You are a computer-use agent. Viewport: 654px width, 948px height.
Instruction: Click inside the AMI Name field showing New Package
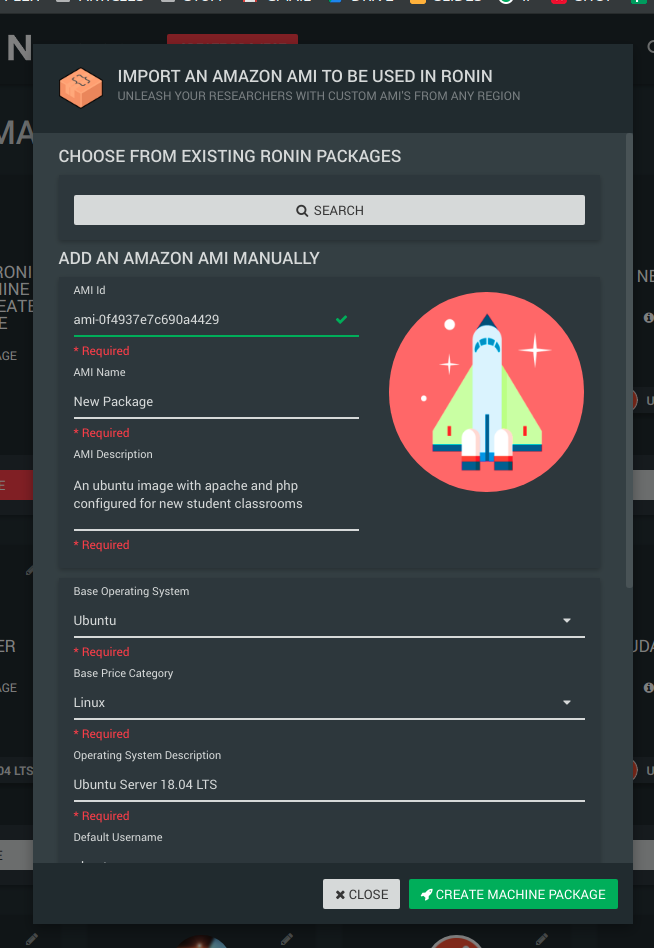tap(216, 401)
